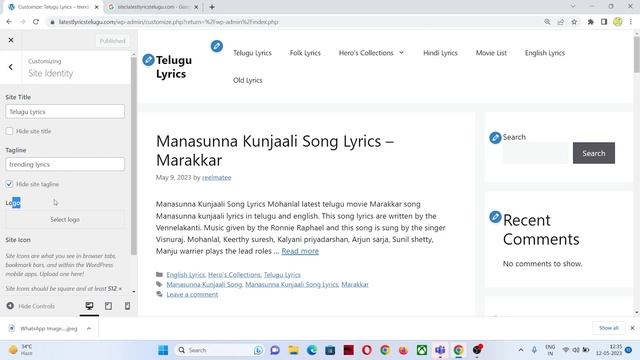
Task: Enable the Hide site title checkbox
Action: [9, 131]
